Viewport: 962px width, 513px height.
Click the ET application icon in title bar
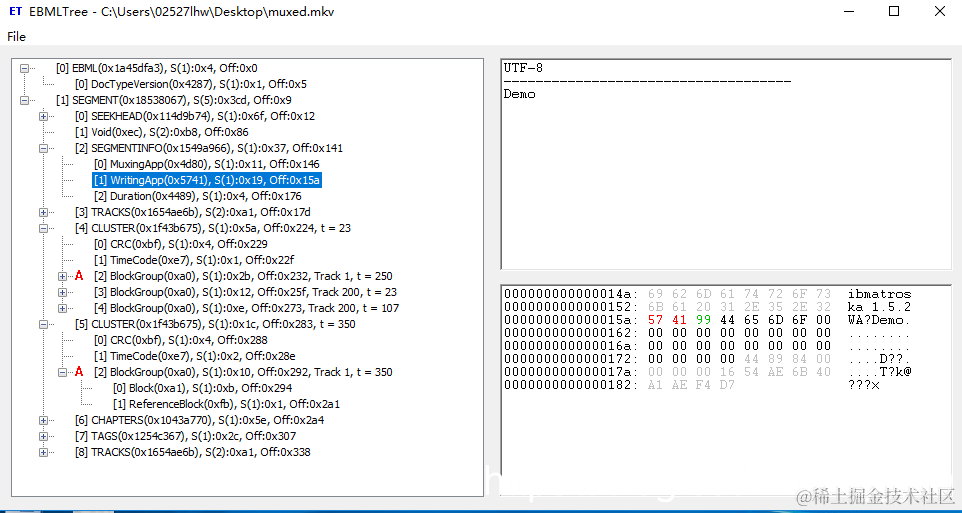(15, 11)
